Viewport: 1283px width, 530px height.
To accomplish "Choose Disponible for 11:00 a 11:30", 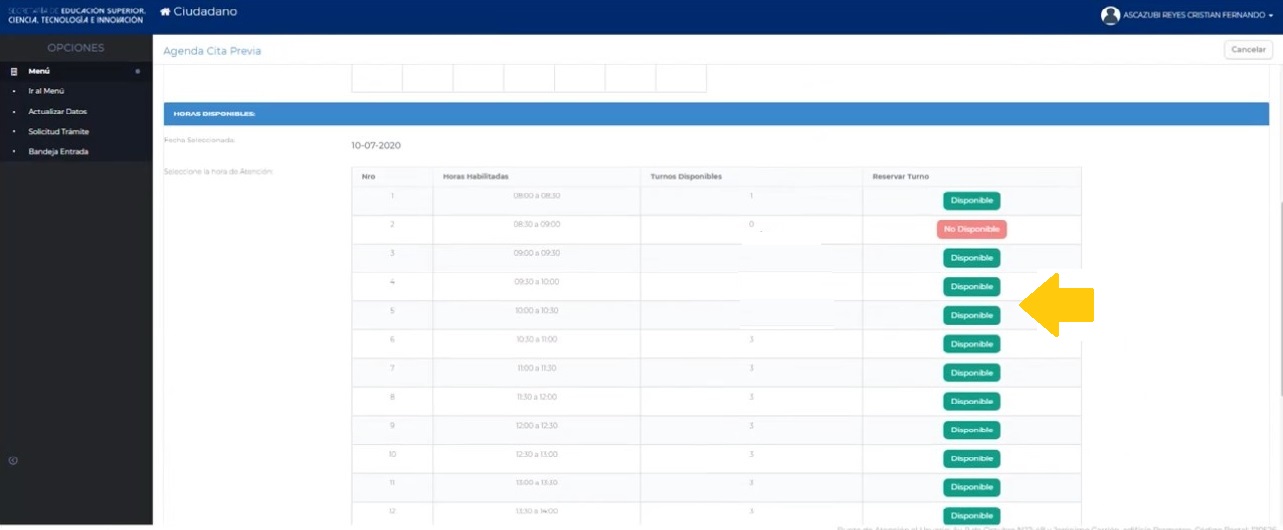I will [971, 373].
